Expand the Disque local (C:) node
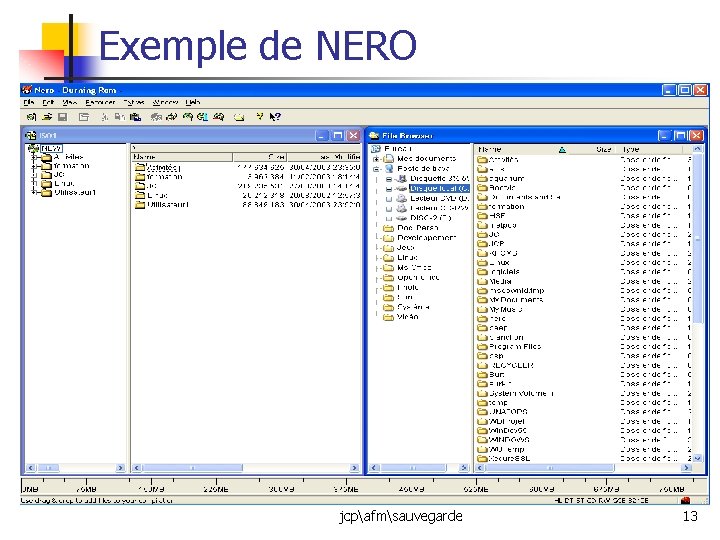The width and height of the screenshot is (720, 540). coord(389,189)
